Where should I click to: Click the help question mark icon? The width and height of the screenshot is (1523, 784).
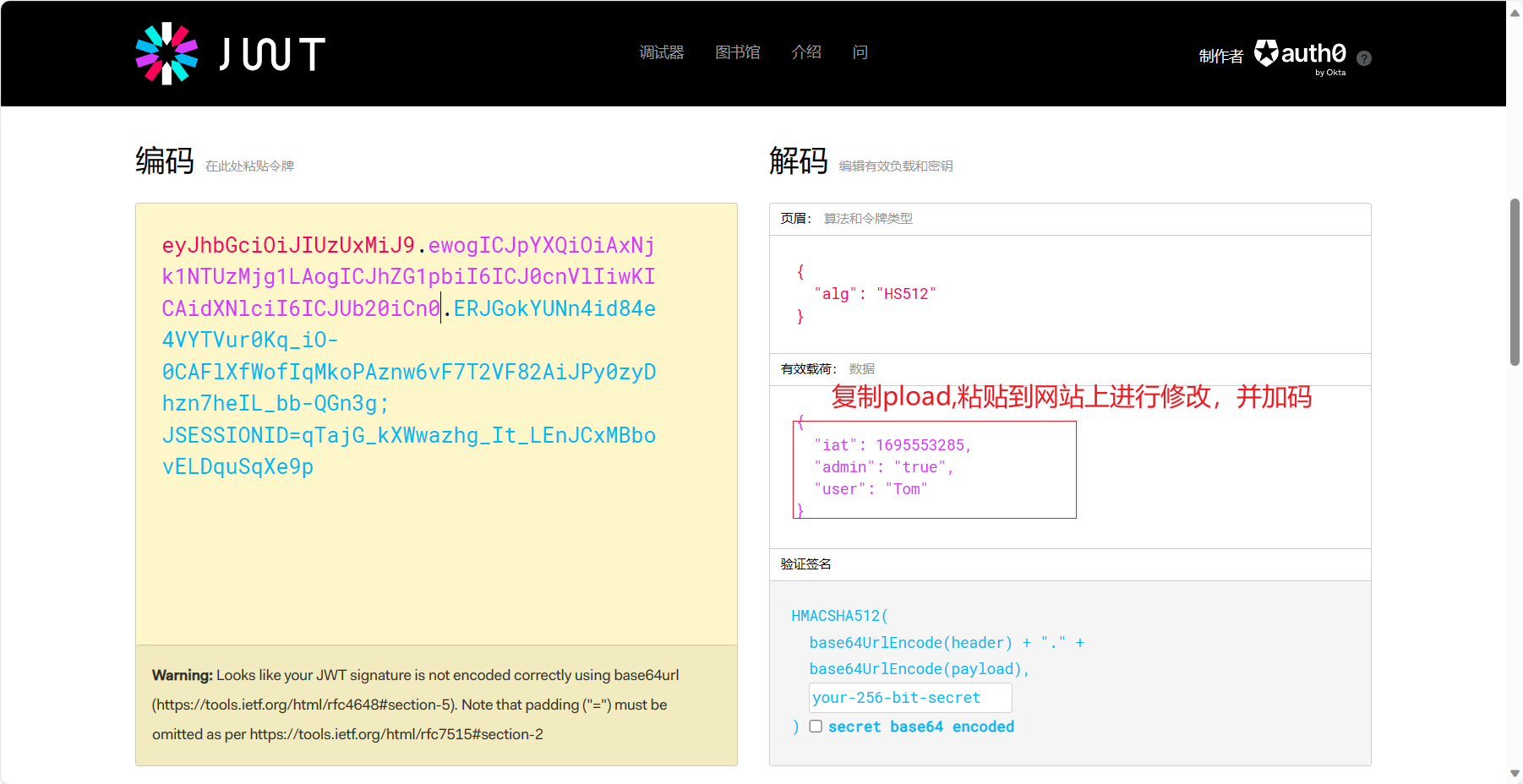click(1364, 57)
